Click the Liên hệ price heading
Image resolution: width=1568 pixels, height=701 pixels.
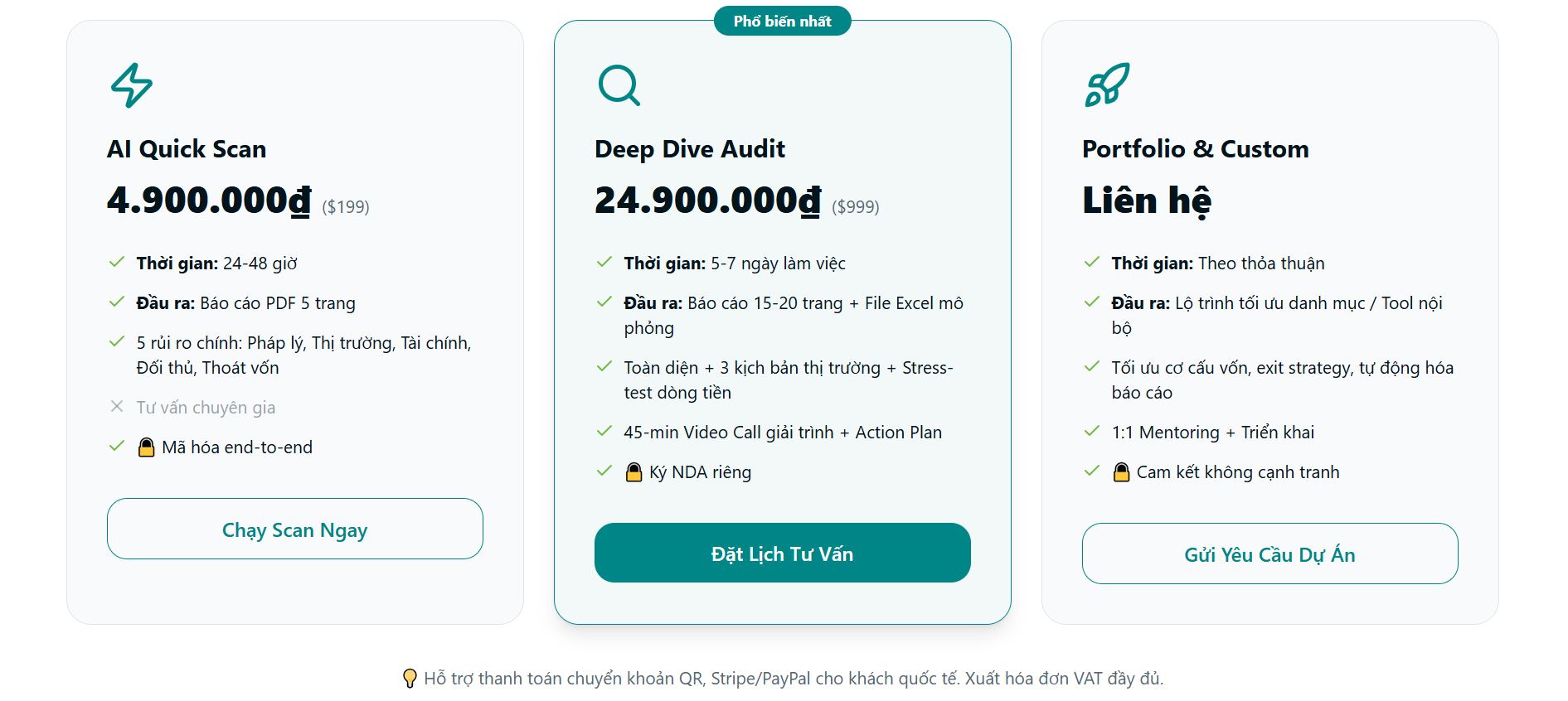pos(1146,201)
